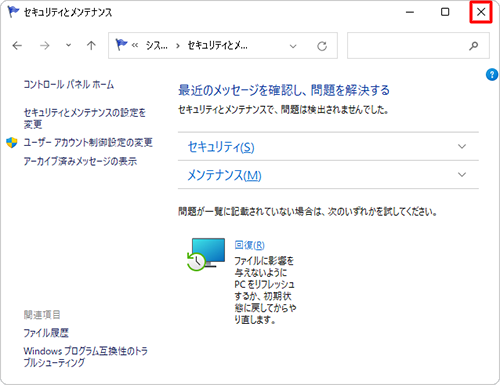Close the セキュリティとメンテナンス window

481,12
